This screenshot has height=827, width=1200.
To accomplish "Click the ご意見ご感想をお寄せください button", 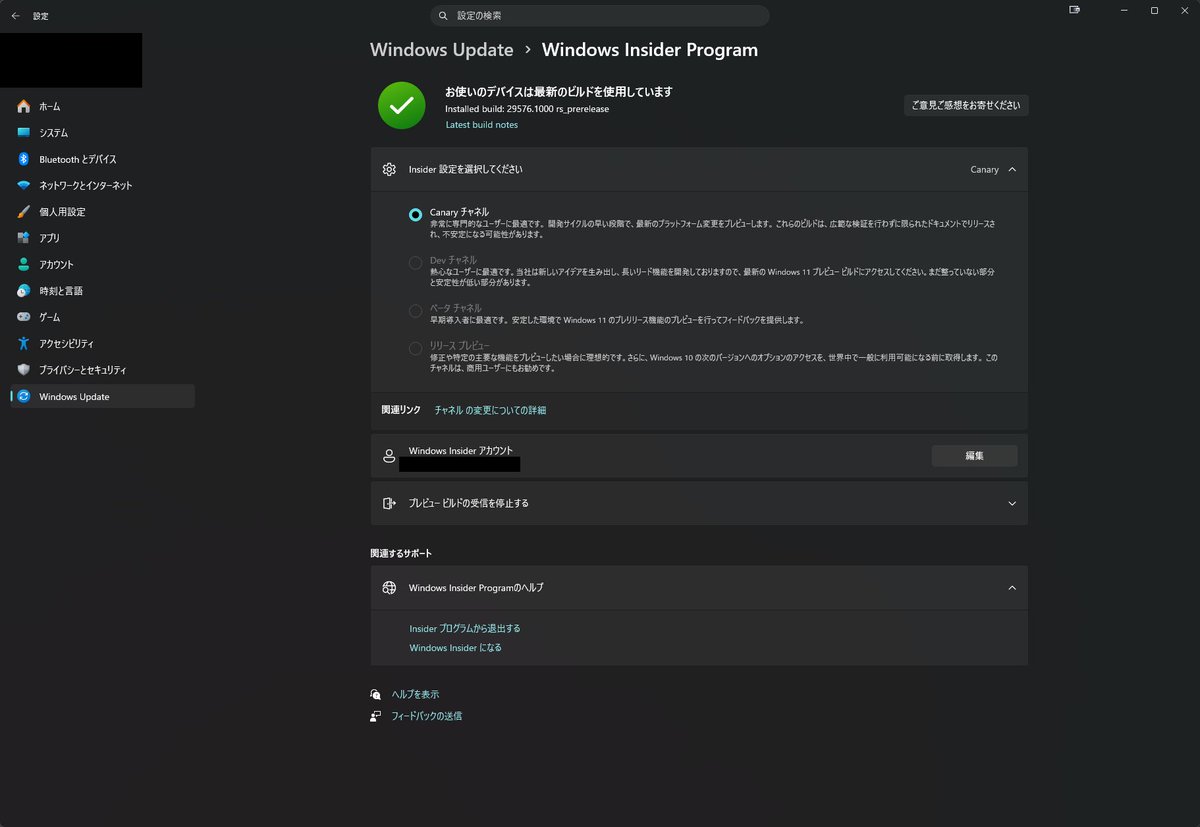I will 966,105.
